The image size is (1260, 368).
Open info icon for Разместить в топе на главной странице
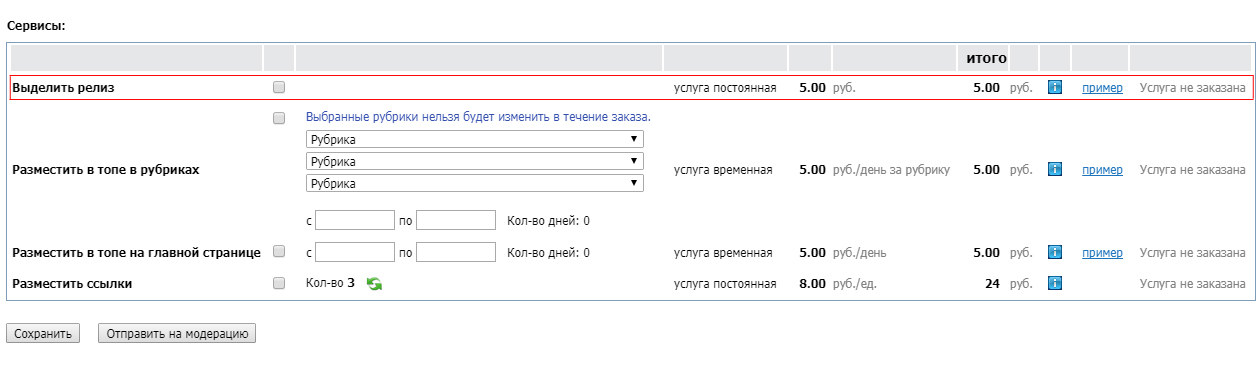pyautogui.click(x=1054, y=253)
